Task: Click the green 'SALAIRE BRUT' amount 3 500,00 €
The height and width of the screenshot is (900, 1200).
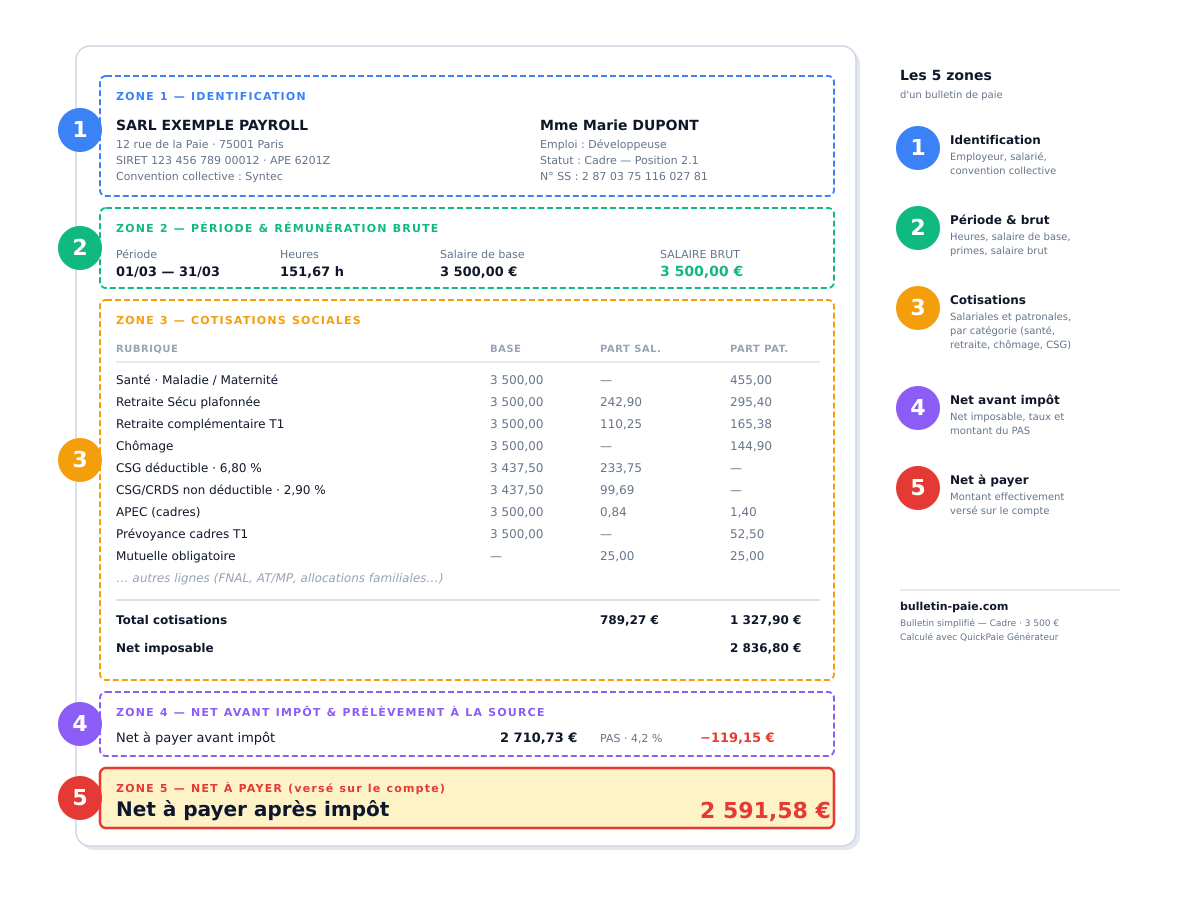Action: coord(701,271)
